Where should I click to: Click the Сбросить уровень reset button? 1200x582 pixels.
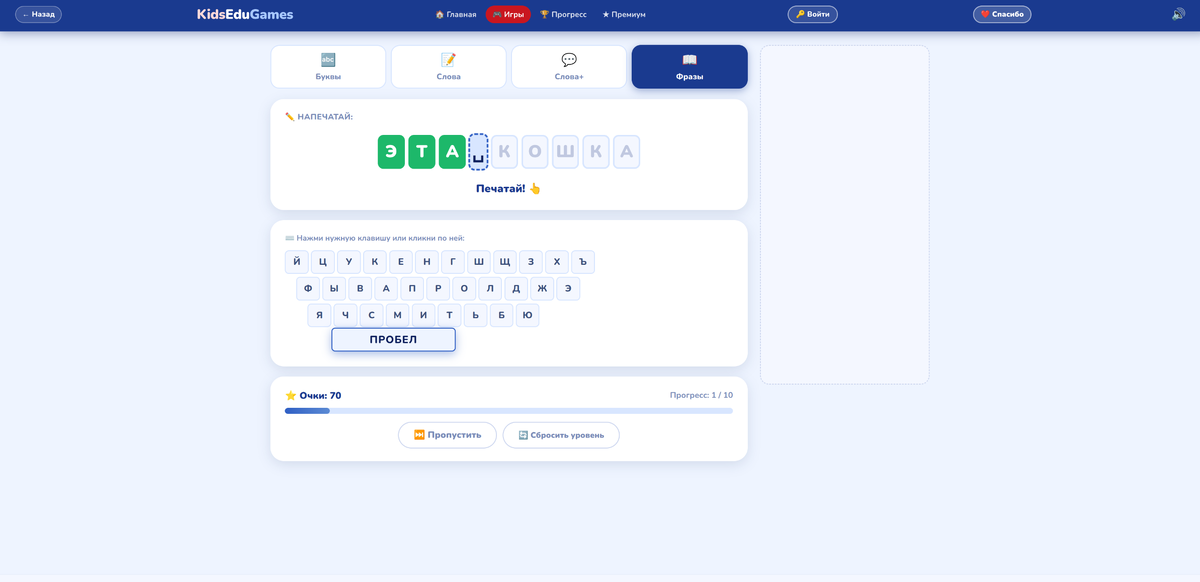click(x=561, y=435)
